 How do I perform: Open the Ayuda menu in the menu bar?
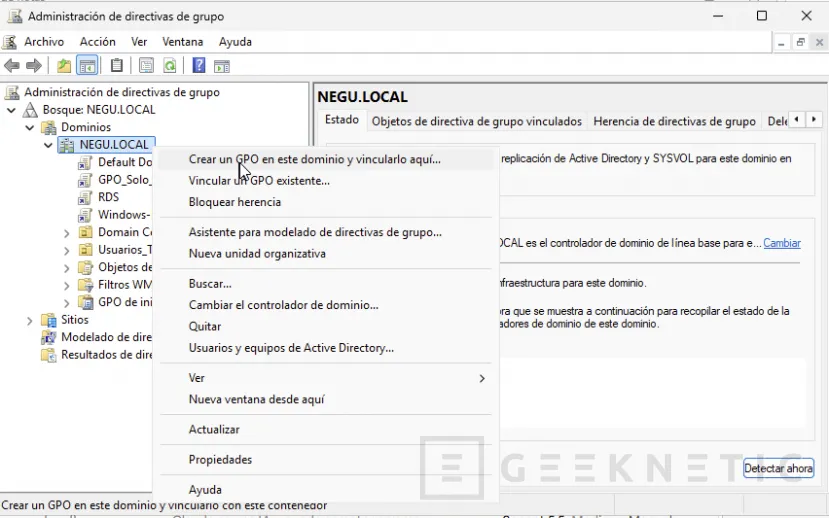(x=235, y=42)
